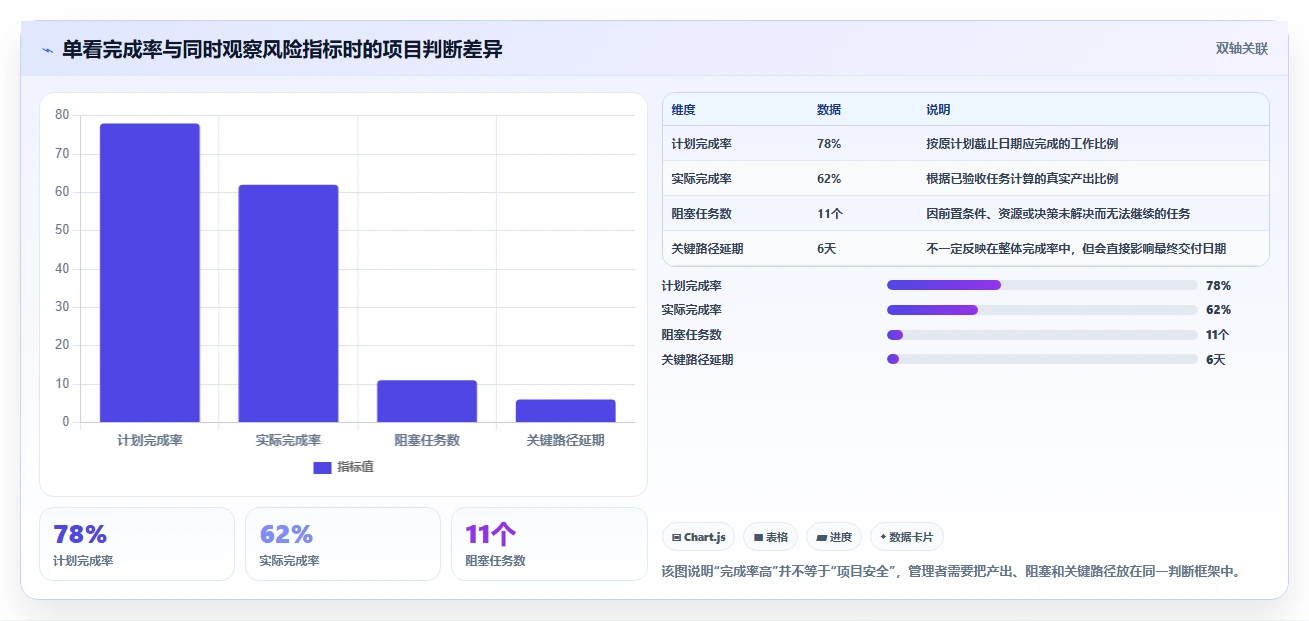
Task: Click the 关键路径延期 x-axis label
Action: pyautogui.click(x=566, y=440)
